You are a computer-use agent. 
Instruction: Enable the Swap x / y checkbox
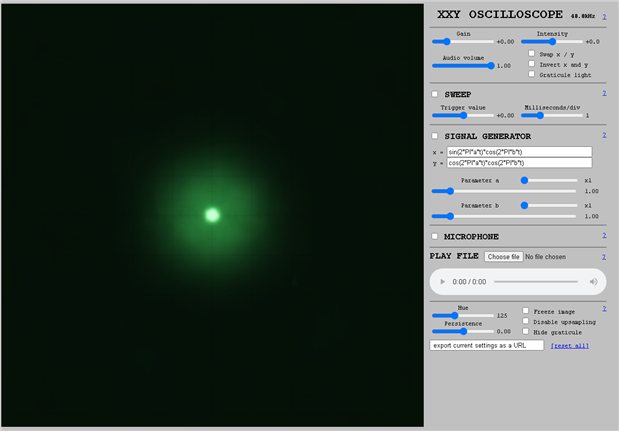pyautogui.click(x=531, y=53)
